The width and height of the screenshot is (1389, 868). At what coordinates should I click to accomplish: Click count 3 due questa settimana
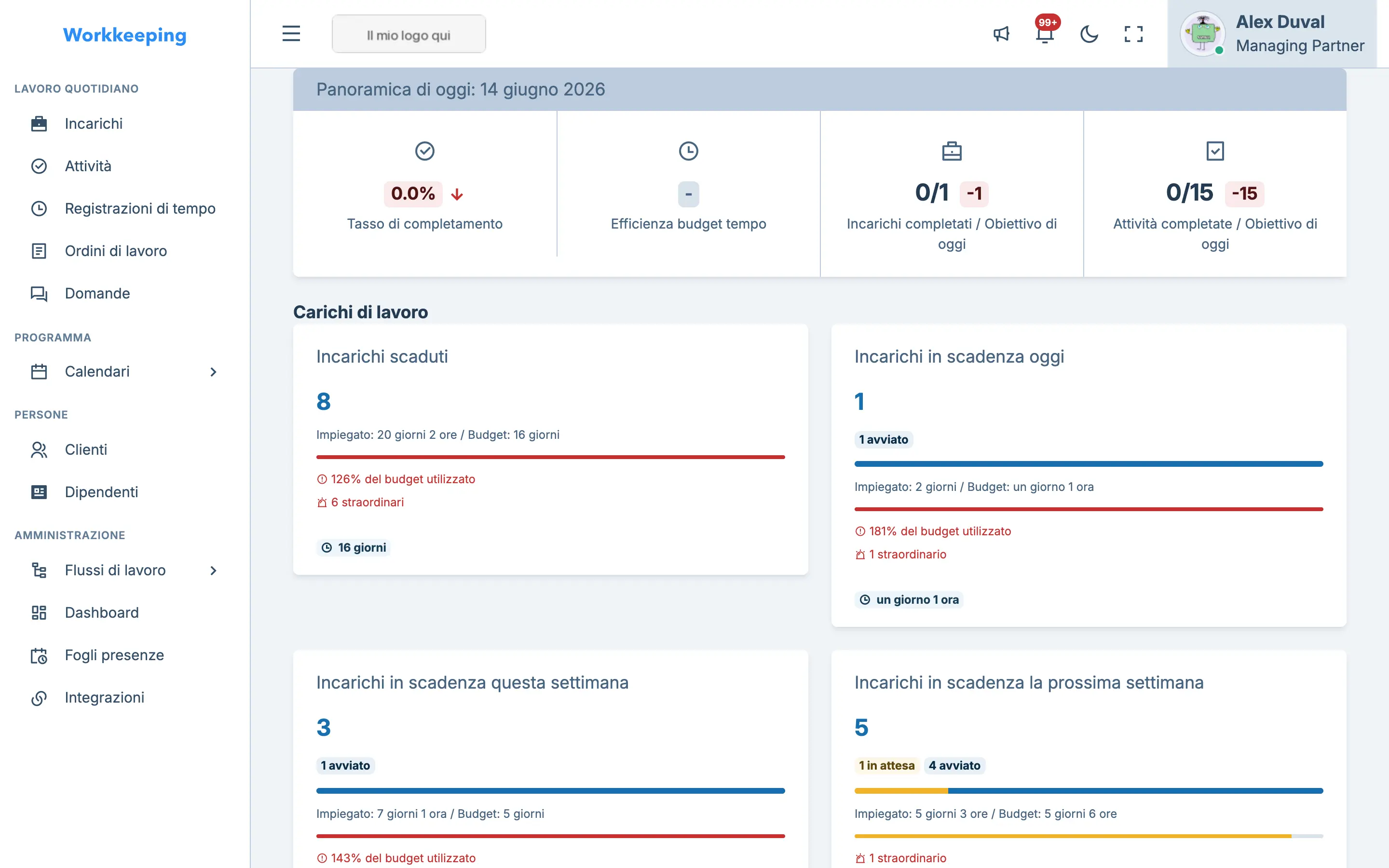[x=324, y=727]
